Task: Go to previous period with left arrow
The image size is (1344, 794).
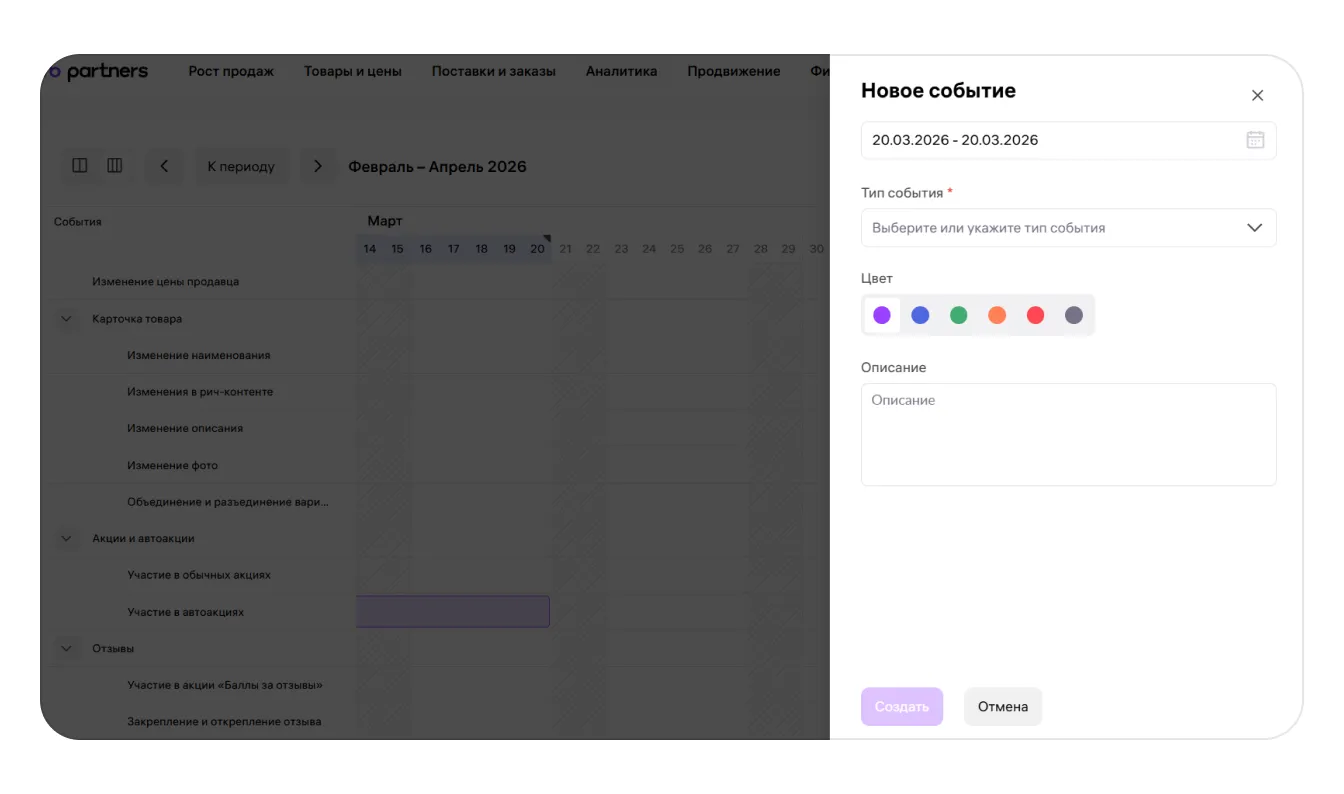Action: pos(164,166)
